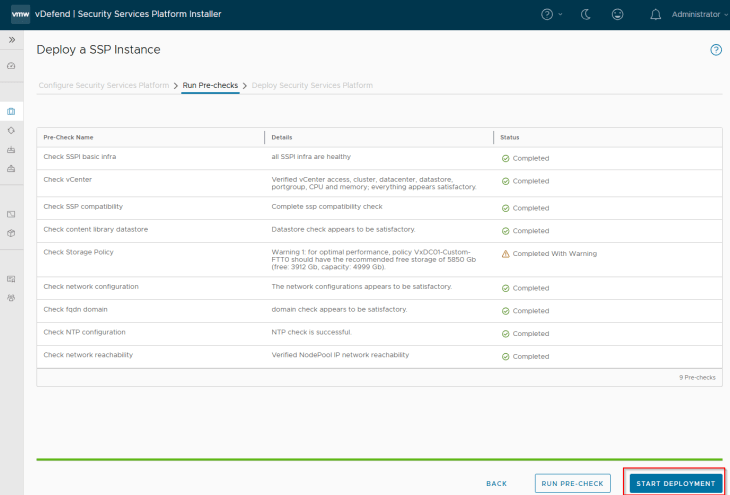Viewport: 730px width, 495px height.
Task: Select the Run Pre-checks step
Action: tap(210, 86)
